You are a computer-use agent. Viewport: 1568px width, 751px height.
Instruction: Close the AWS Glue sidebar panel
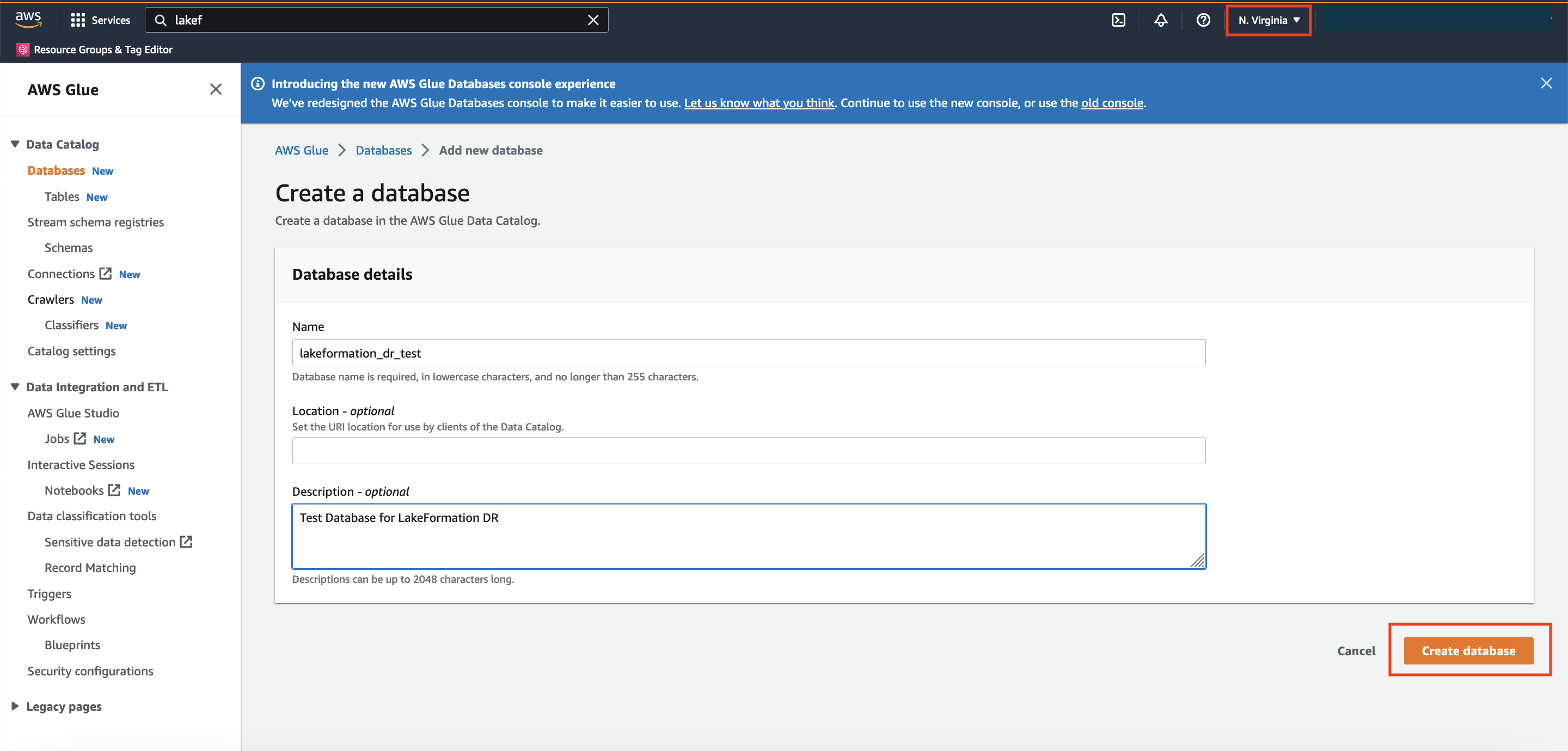216,89
